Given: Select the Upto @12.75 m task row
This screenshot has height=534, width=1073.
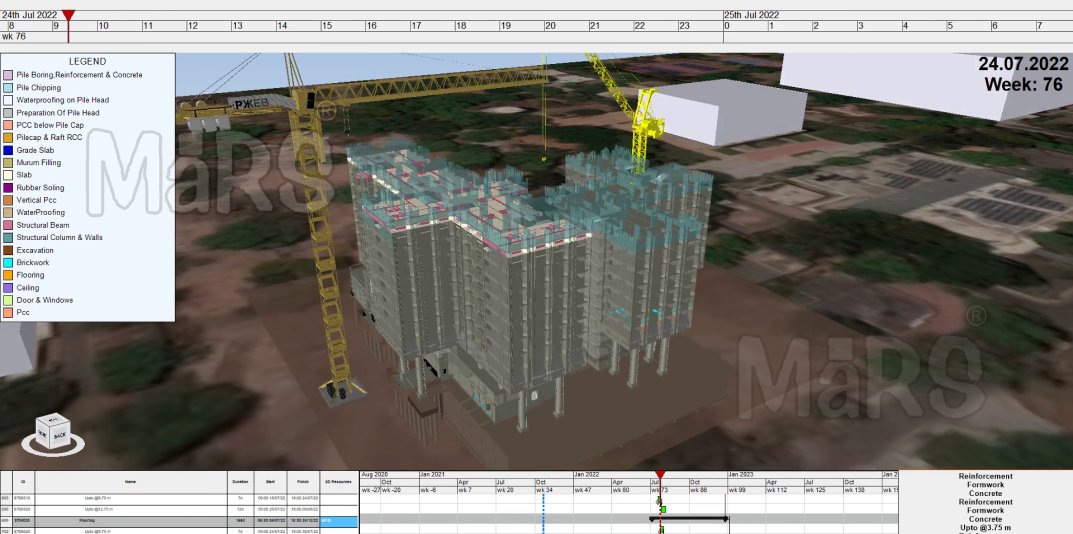Looking at the screenshot, I should click(179, 510).
